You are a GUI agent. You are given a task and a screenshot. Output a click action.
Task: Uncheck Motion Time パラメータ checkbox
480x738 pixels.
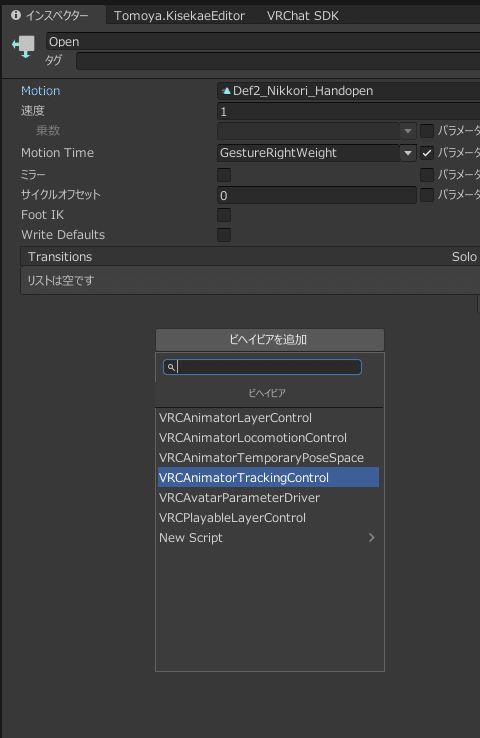click(x=427, y=152)
